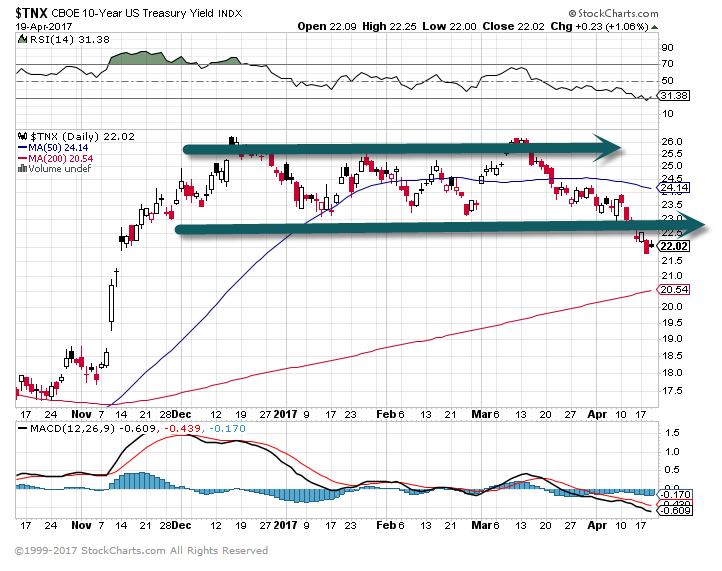Screen dimensions: 722x571
Task: Click the 1.5 label on the MACD axis
Action: pyautogui.click(x=672, y=433)
